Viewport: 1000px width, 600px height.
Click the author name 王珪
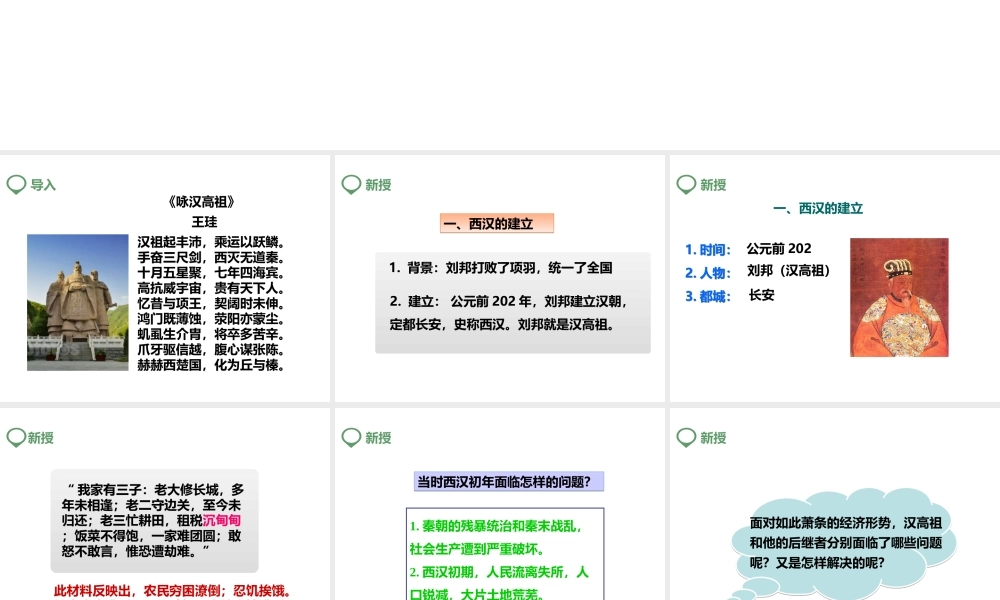204,222
